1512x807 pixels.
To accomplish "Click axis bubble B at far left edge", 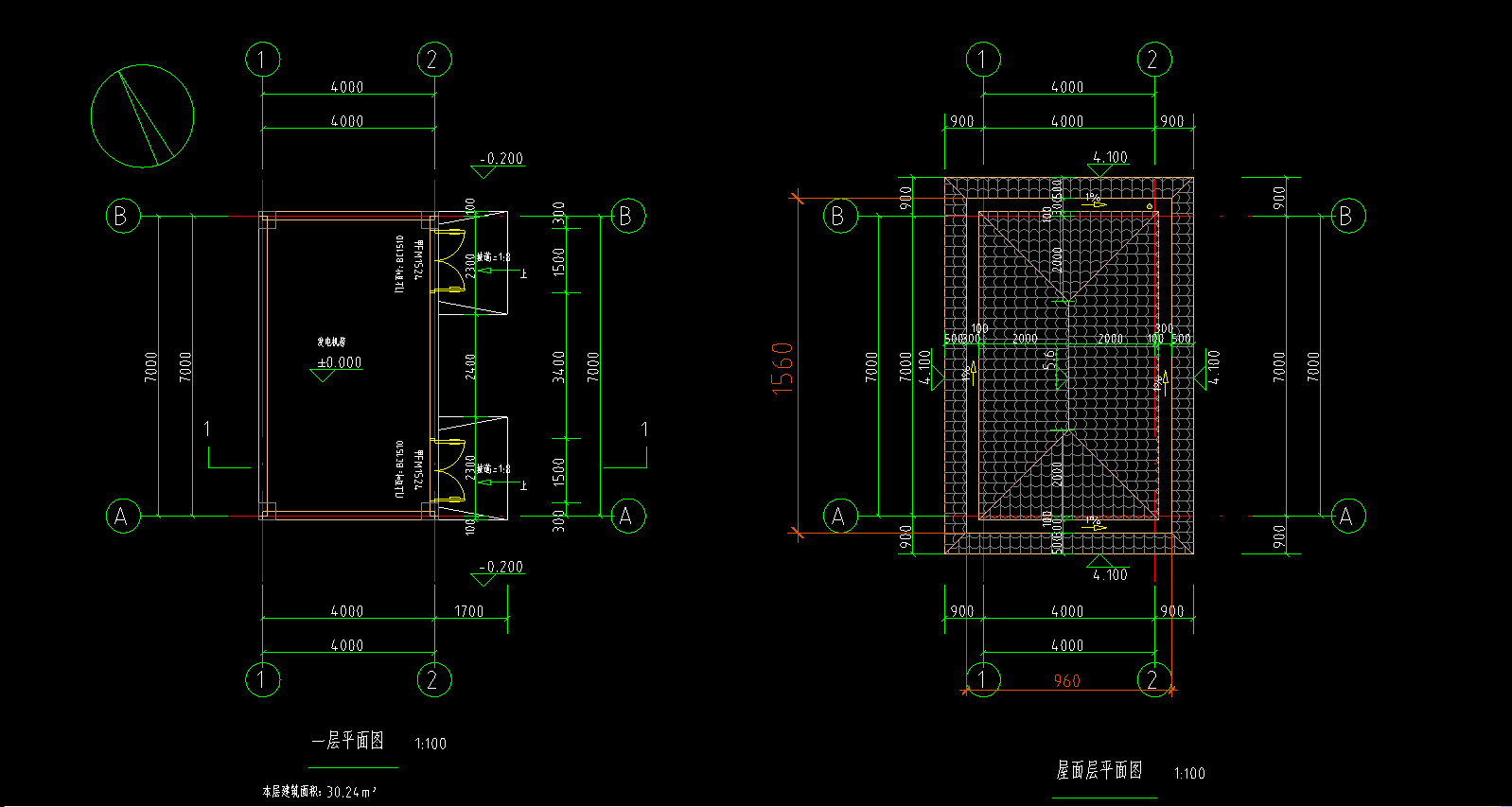I will (x=122, y=216).
